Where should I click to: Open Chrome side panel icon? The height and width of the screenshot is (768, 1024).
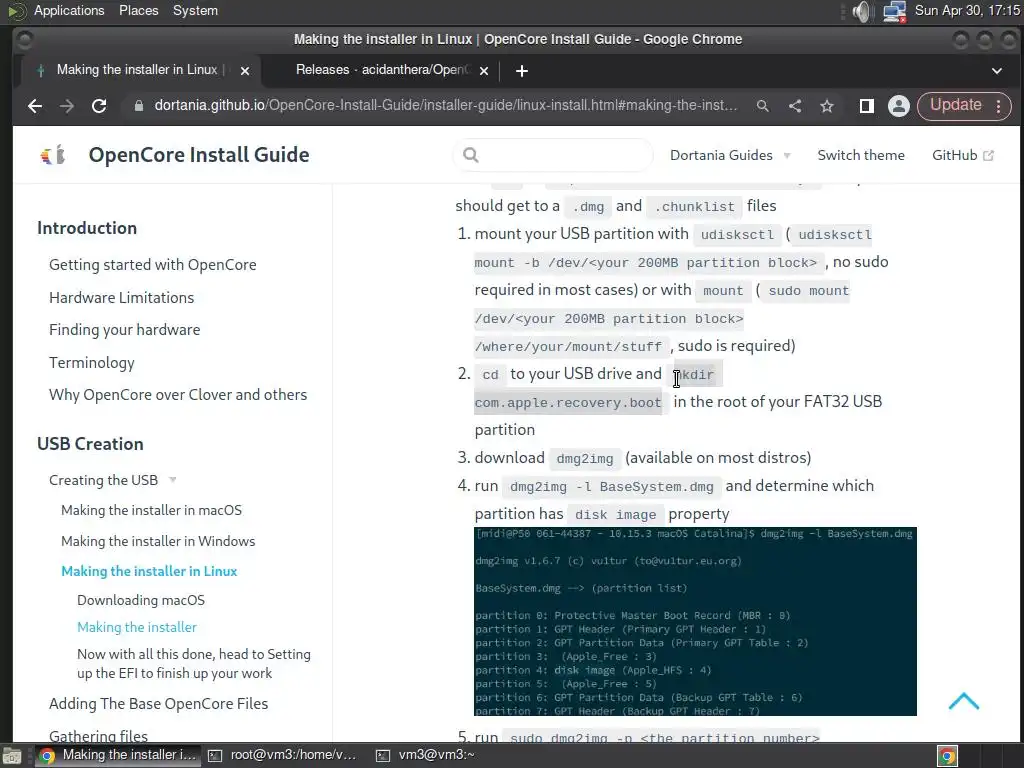click(867, 106)
